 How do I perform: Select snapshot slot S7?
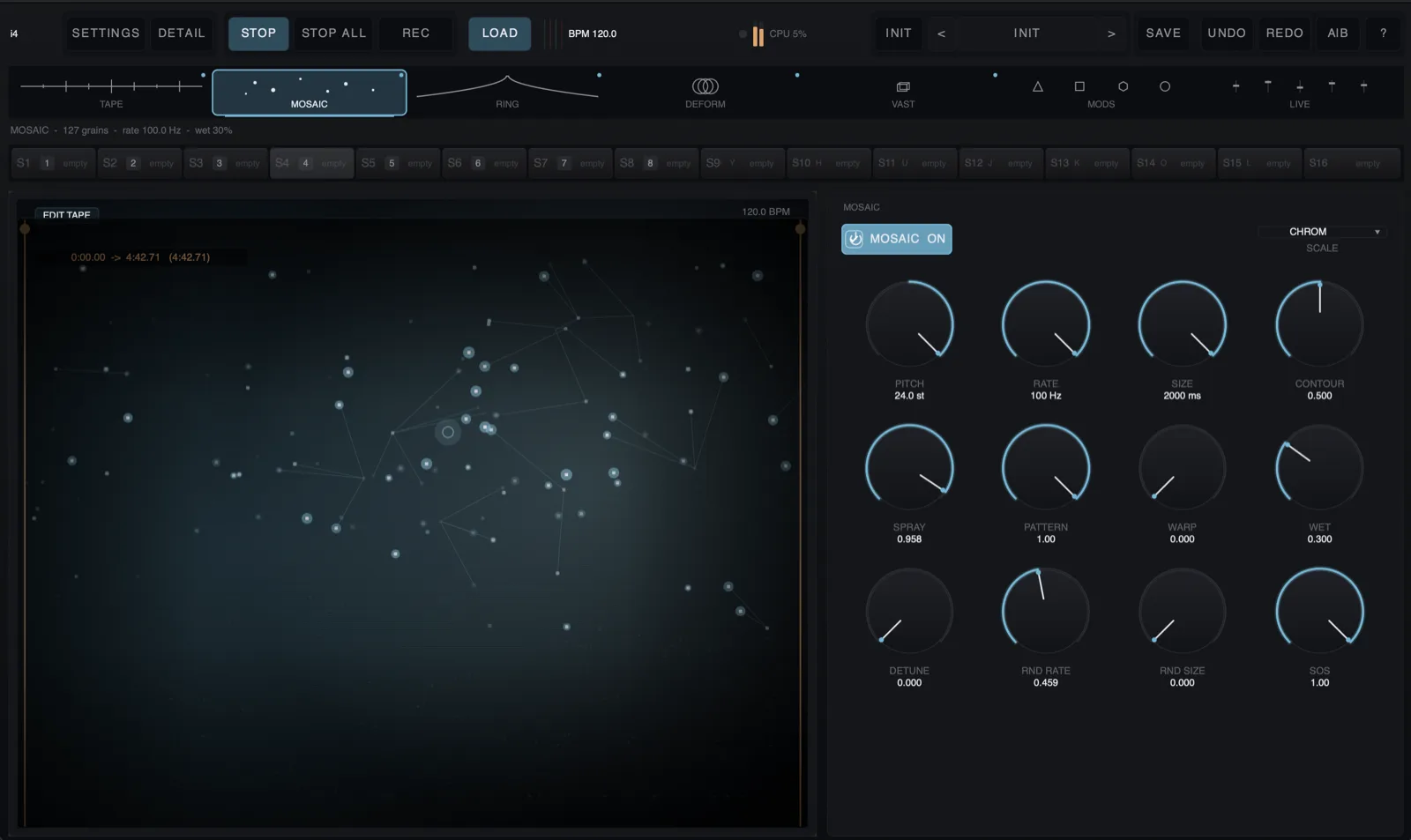pos(570,163)
